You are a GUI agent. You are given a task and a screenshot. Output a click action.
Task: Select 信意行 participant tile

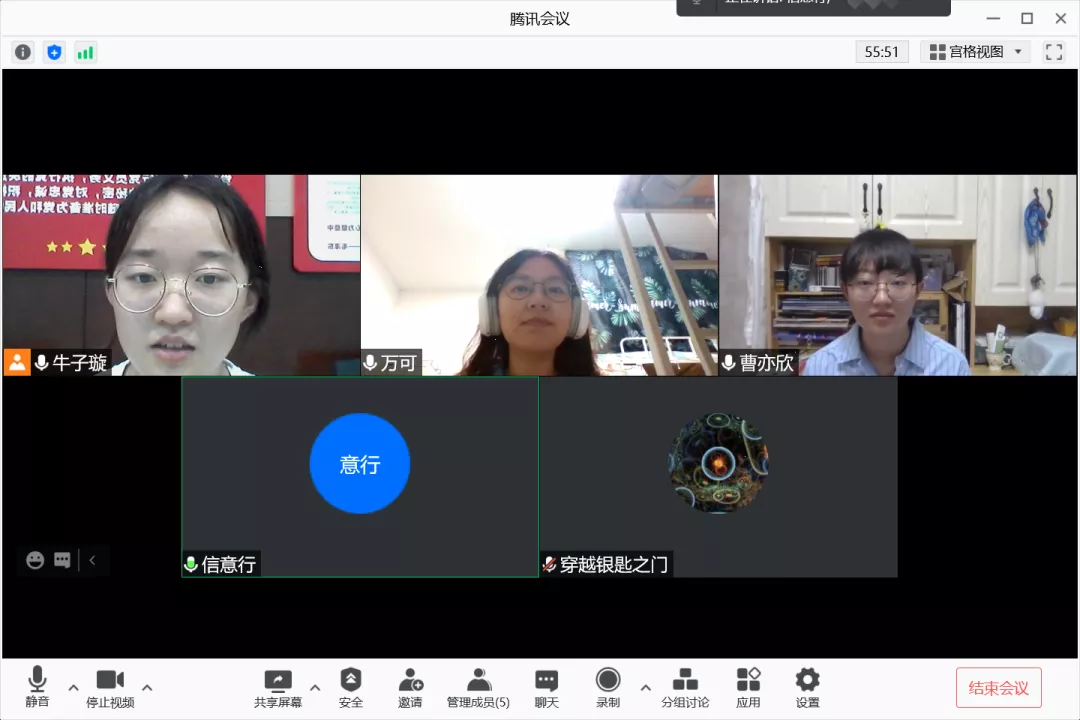pos(360,476)
